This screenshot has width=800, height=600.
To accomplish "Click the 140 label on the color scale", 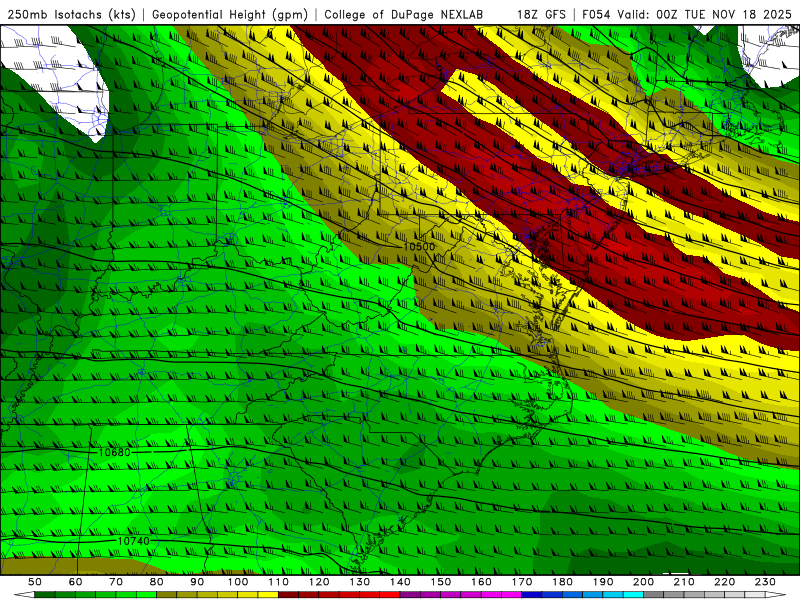I will click(x=400, y=582).
